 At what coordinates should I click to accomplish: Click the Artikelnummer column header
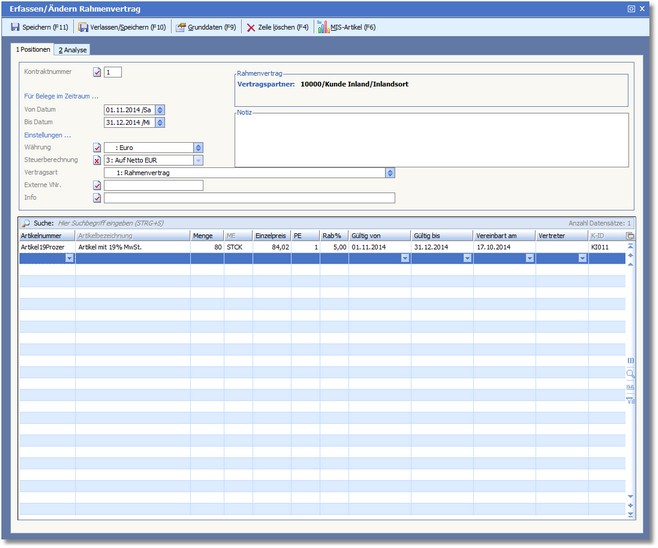(46, 236)
